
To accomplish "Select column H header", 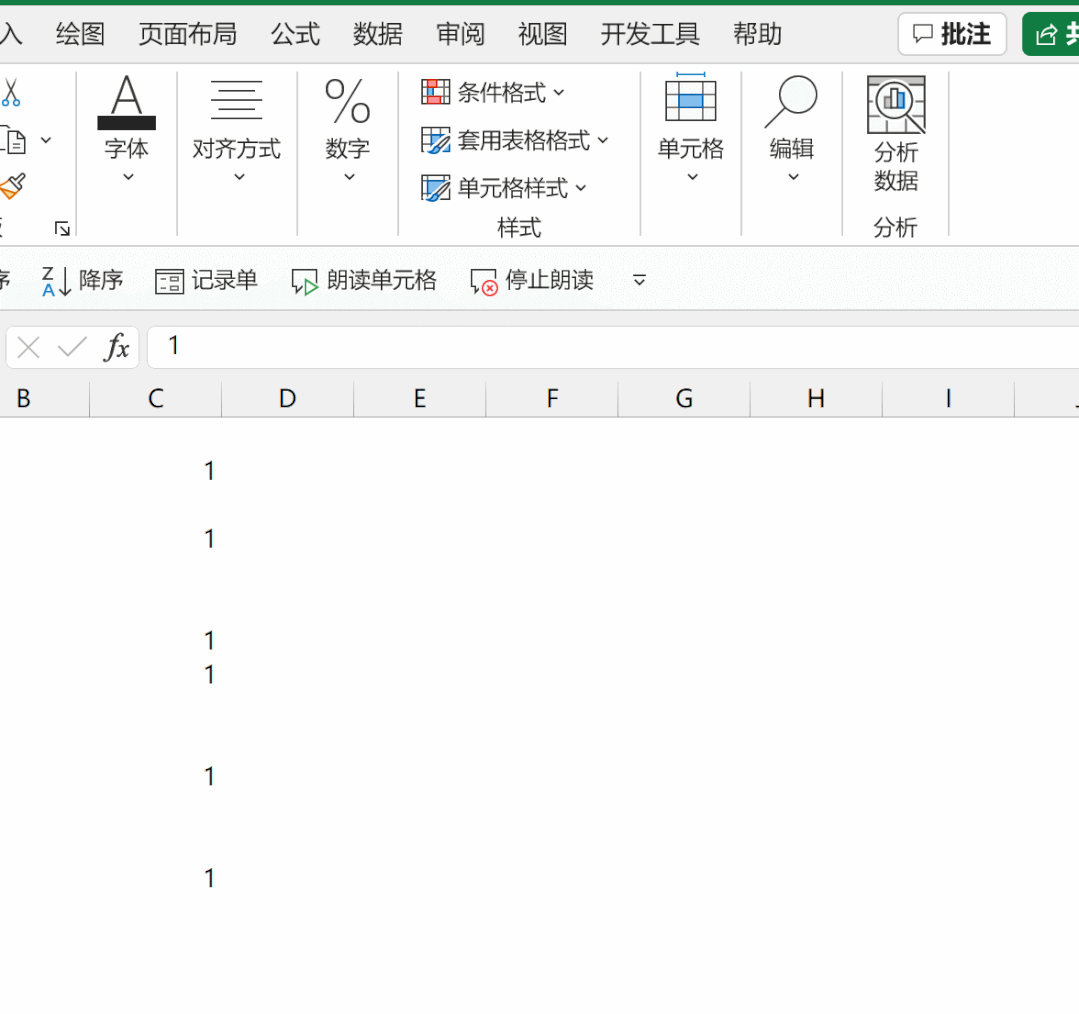I will (816, 399).
